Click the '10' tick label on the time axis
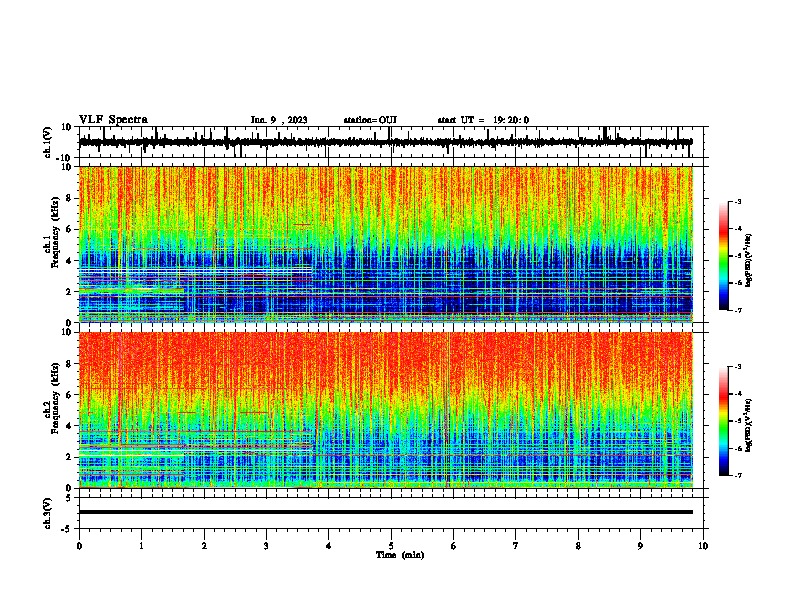 [x=703, y=546]
